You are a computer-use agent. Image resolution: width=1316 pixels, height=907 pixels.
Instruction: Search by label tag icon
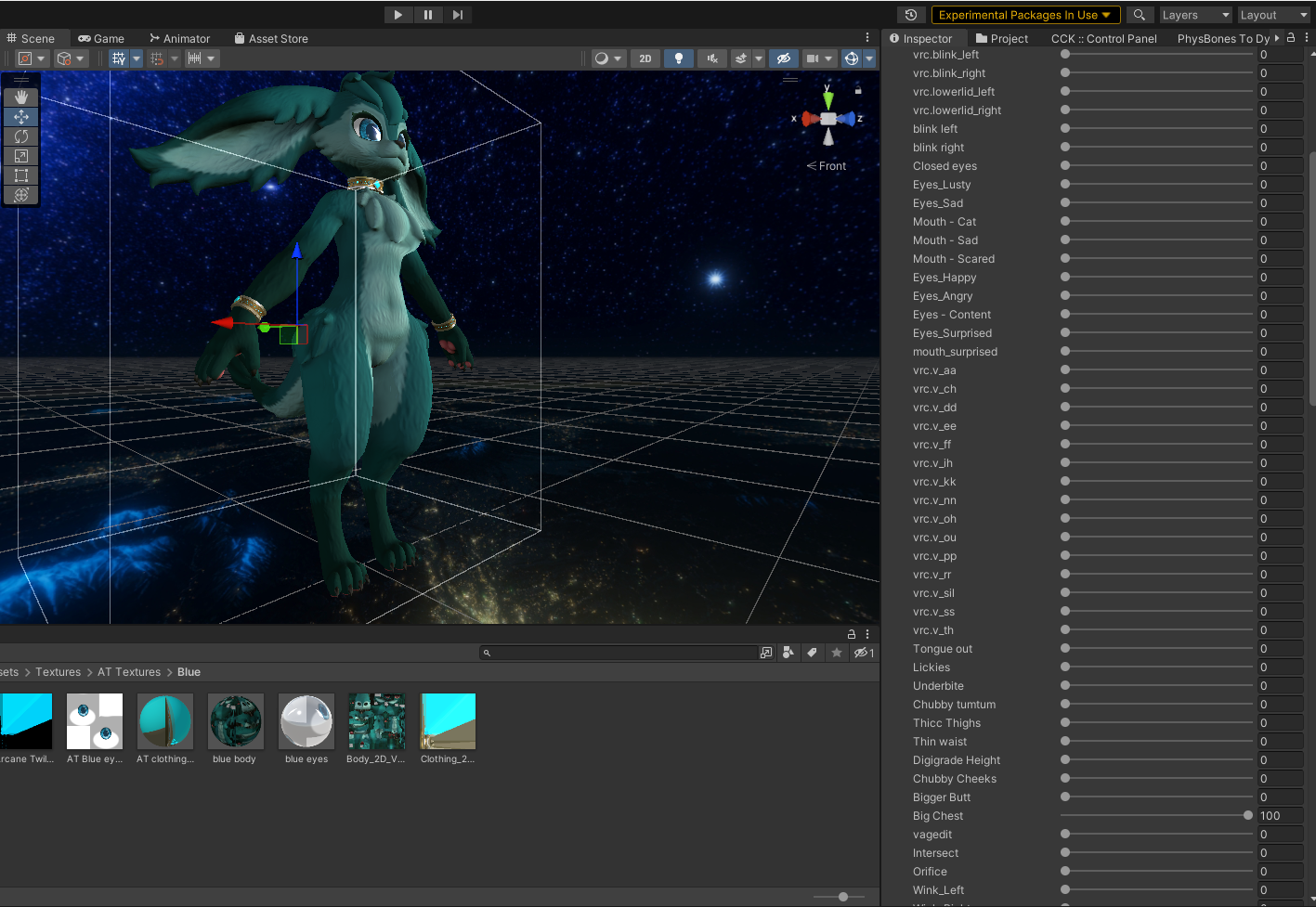pyautogui.click(x=813, y=653)
